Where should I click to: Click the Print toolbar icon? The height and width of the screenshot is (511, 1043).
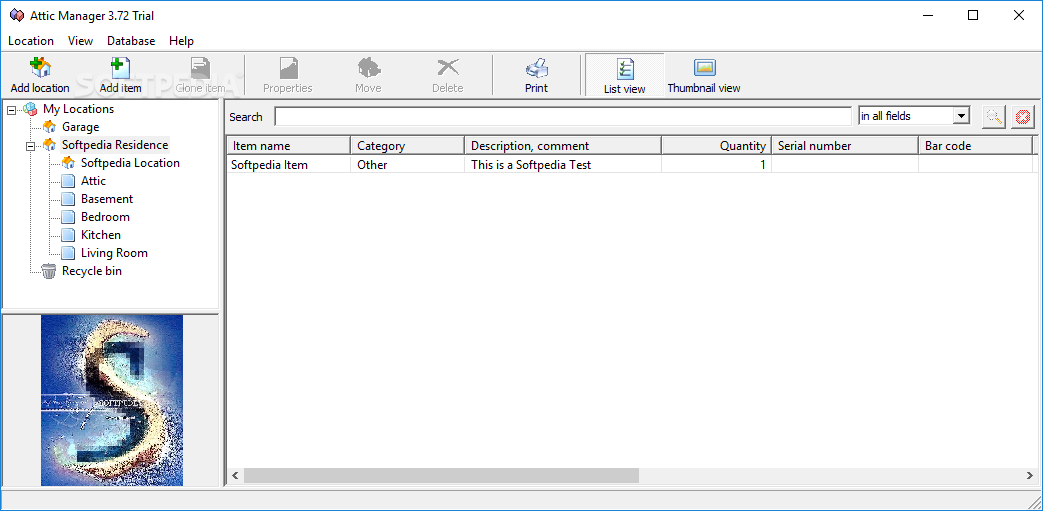[x=536, y=67]
